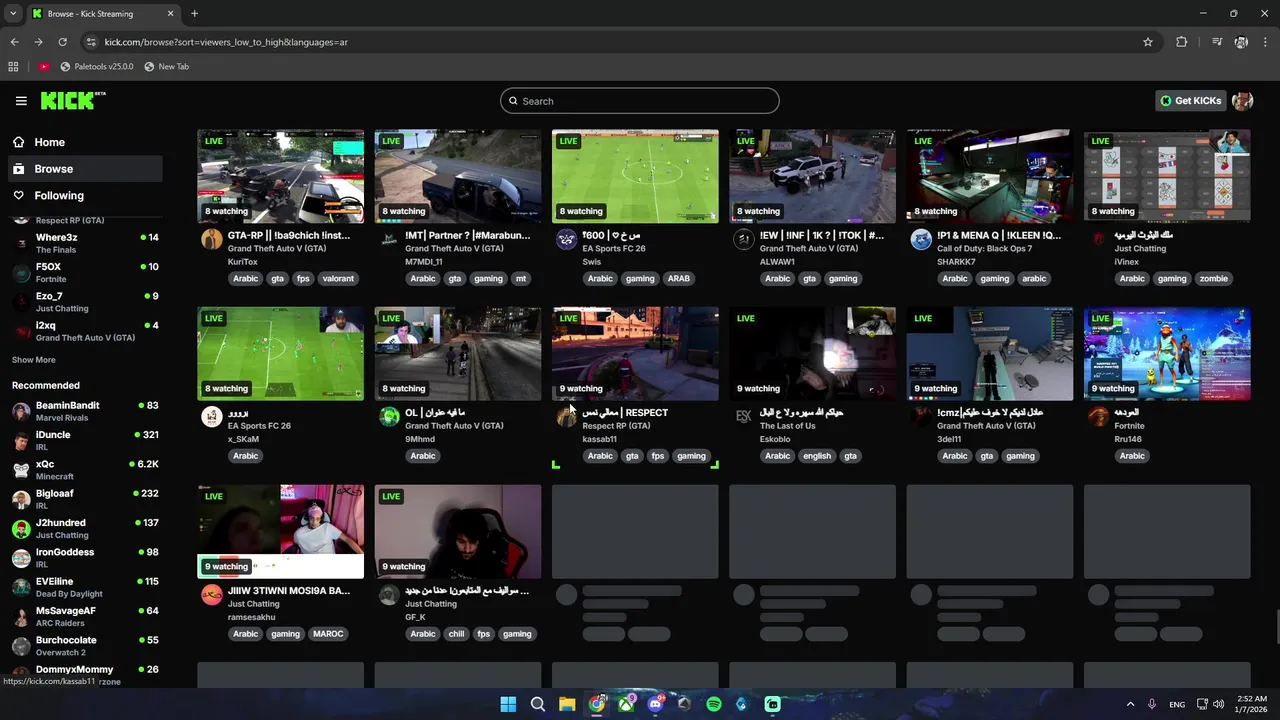Open Windows Start menu
The image size is (1280, 720).
point(508,704)
